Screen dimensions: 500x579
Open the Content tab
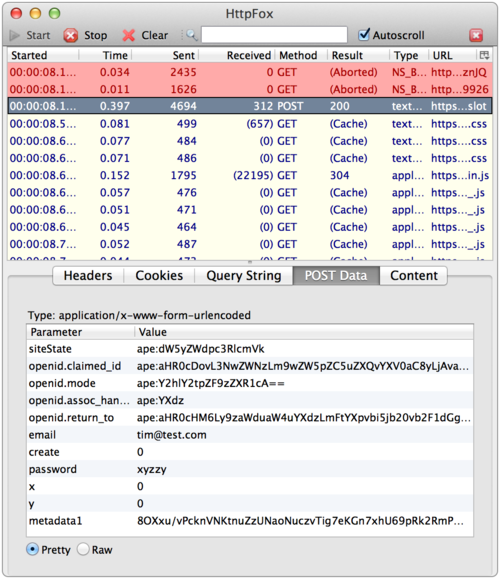point(414,275)
